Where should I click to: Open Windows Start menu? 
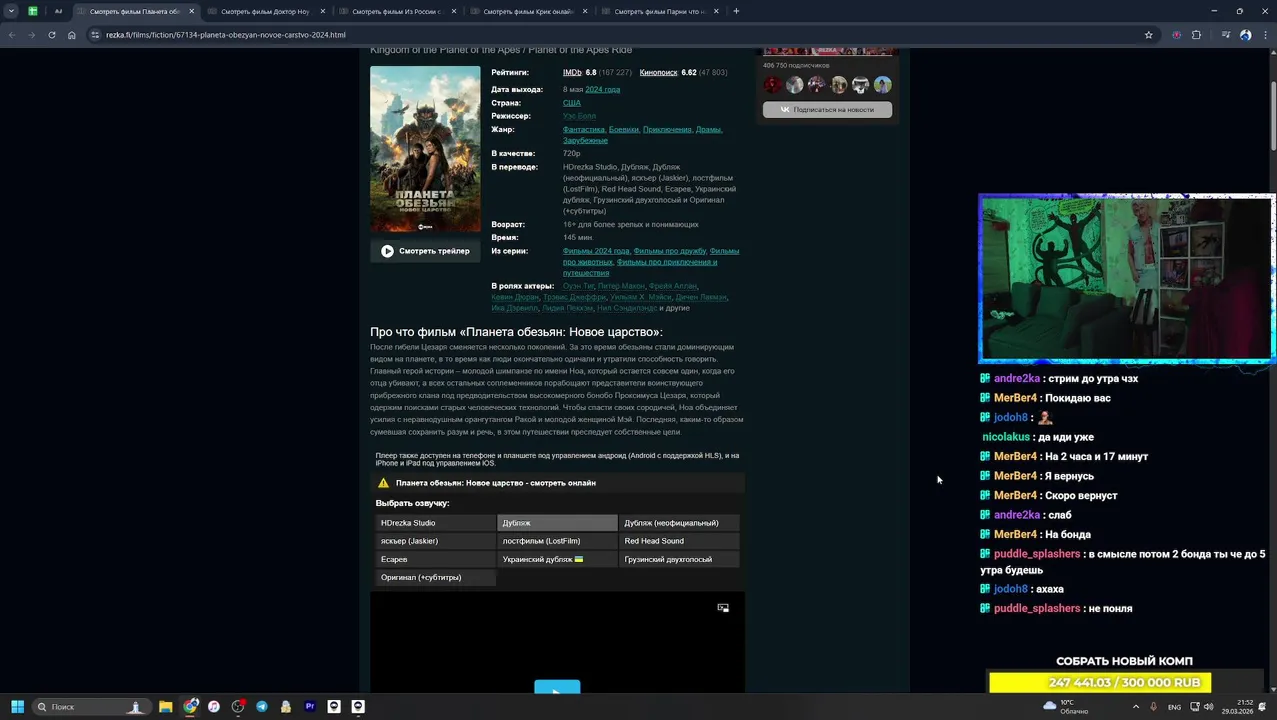click(x=17, y=706)
